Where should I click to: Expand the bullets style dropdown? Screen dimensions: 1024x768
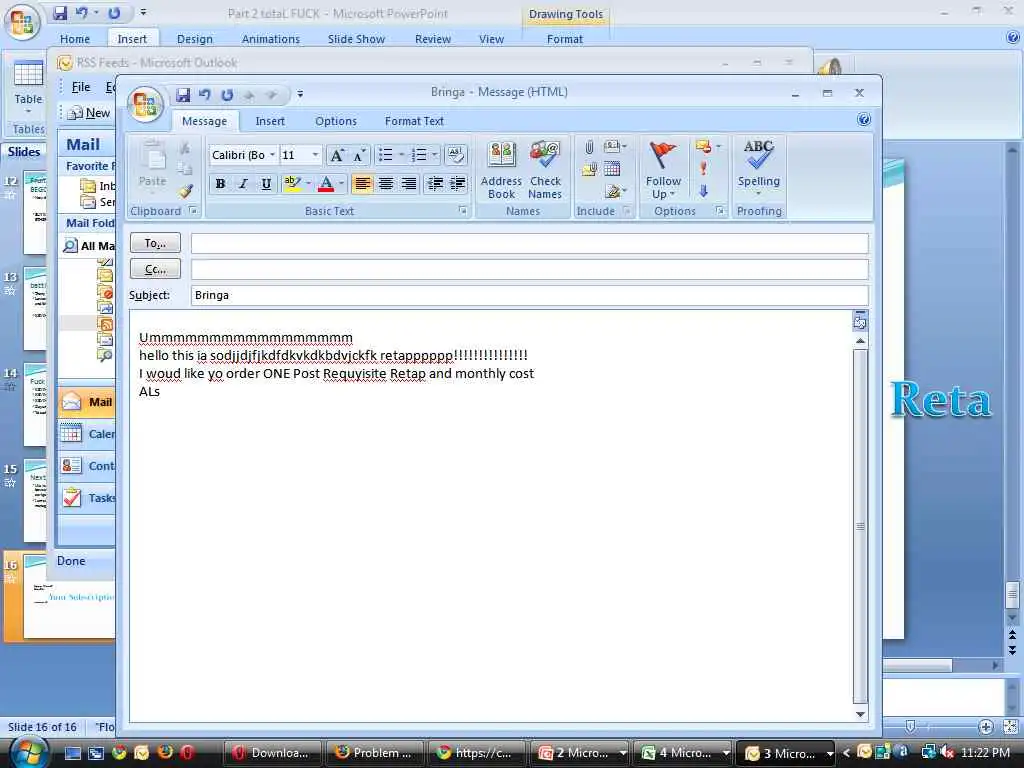pos(401,155)
